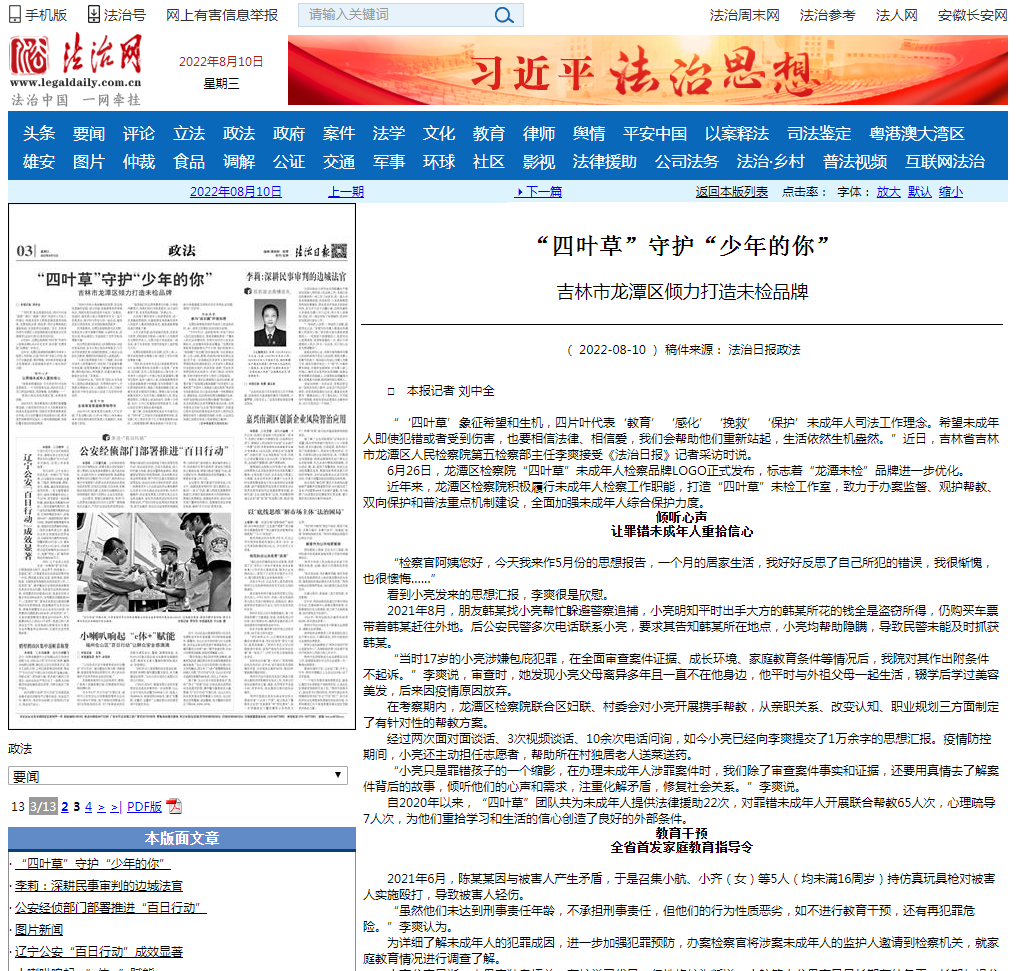Open article 李莉：深耕民事审判的边城法官
1019x971 pixels.
click(x=98, y=885)
